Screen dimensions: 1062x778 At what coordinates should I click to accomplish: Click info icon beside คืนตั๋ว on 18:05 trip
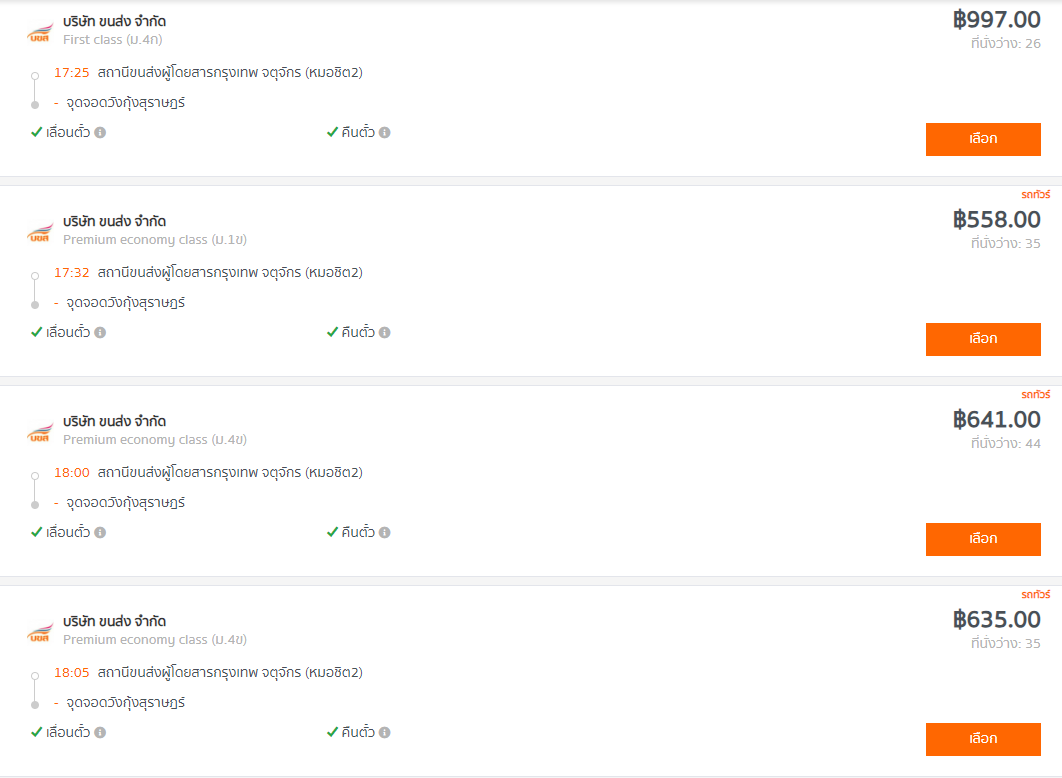(x=385, y=733)
